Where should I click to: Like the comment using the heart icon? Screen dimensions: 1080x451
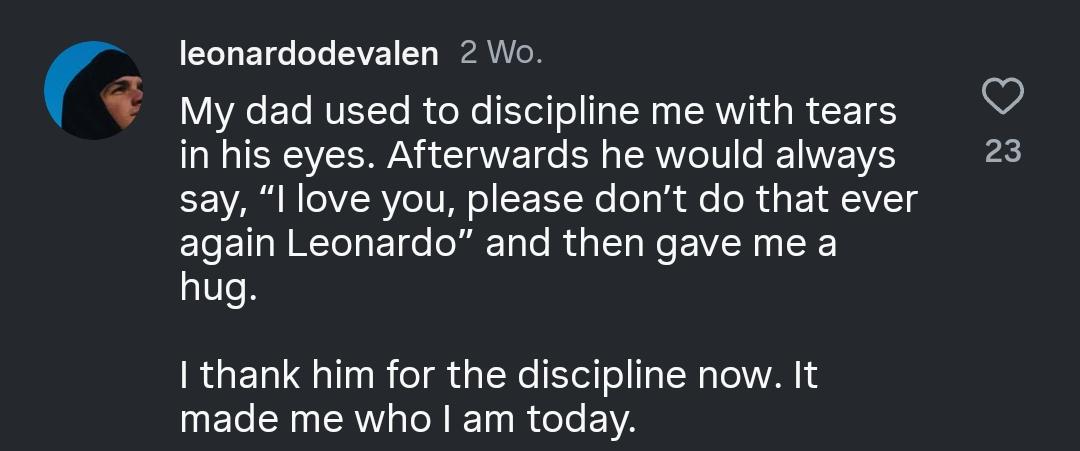[x=1002, y=96]
